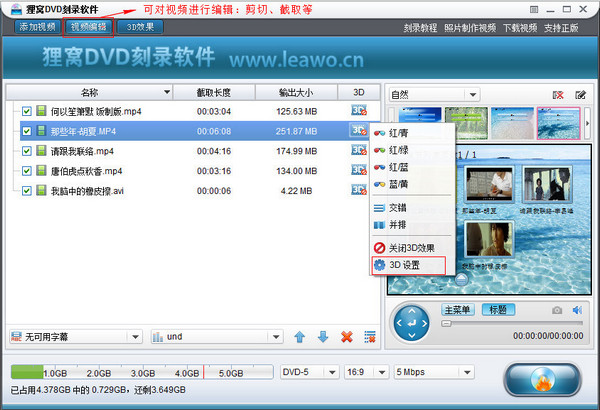This screenshot has width=600, height=410.
Task: Click navigation pad left arrow
Action: [399, 323]
